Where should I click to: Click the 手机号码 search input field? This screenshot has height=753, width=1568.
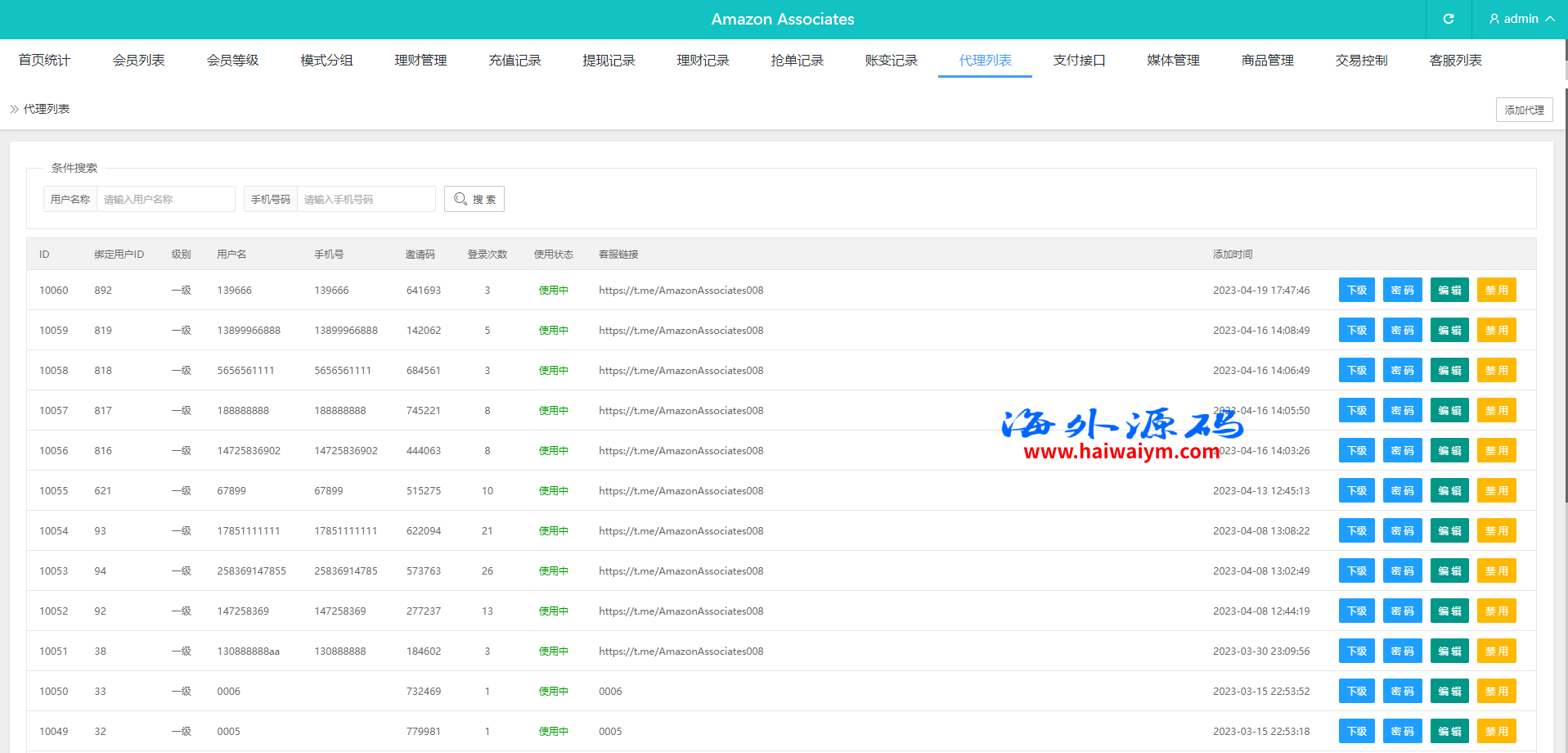click(365, 199)
